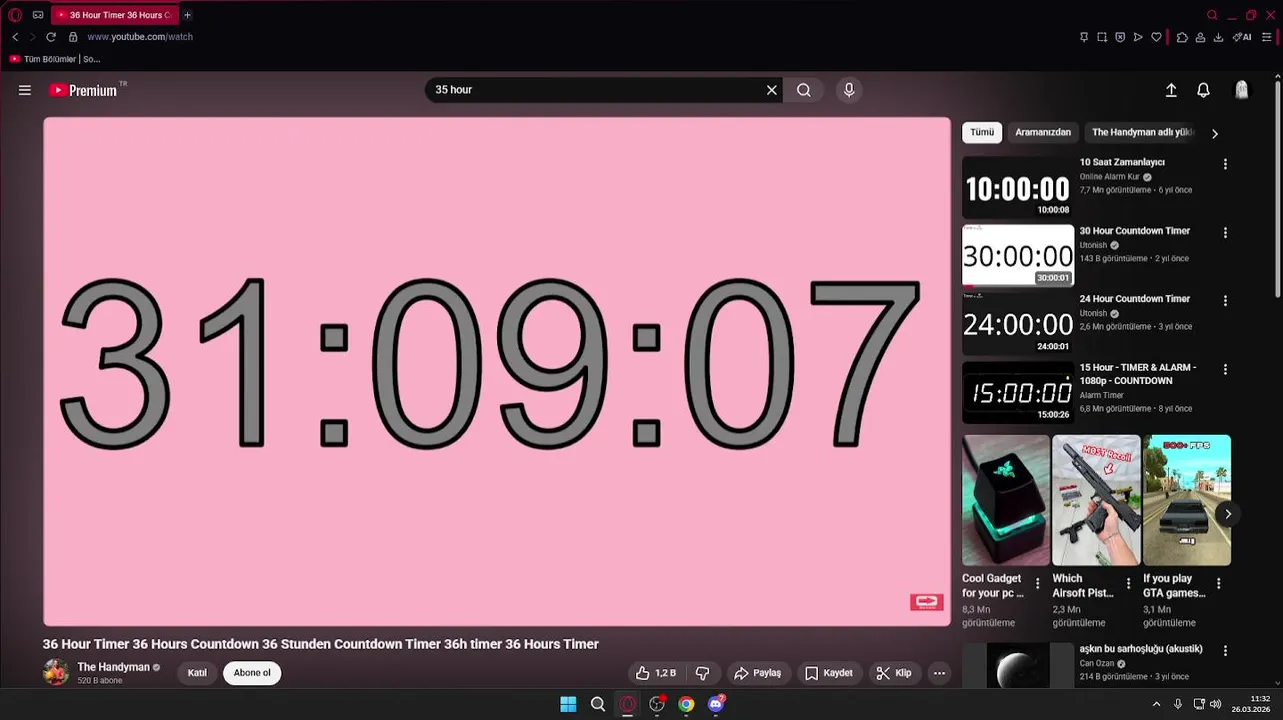Save the video with Kaydet
The width and height of the screenshot is (1283, 720).
point(829,673)
